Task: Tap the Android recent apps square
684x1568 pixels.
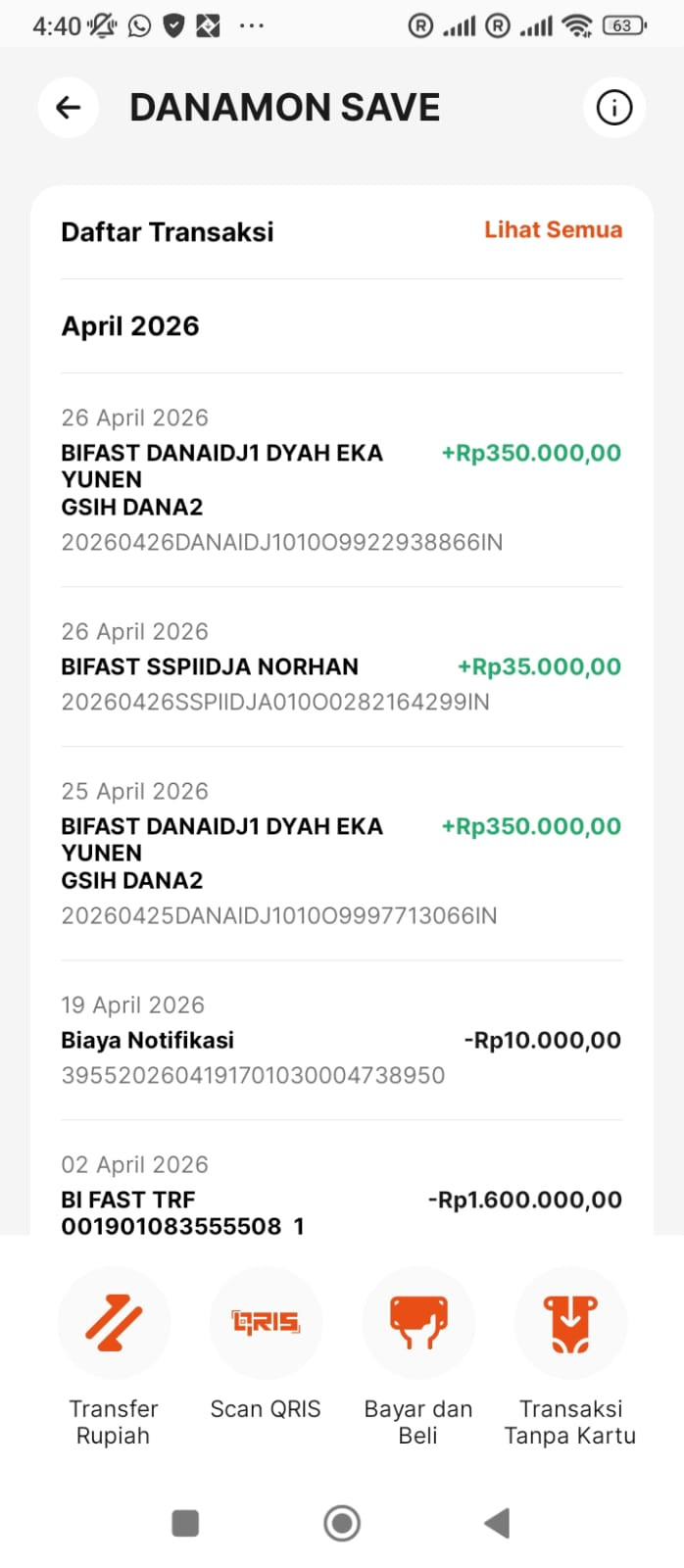Action: coord(185,1523)
